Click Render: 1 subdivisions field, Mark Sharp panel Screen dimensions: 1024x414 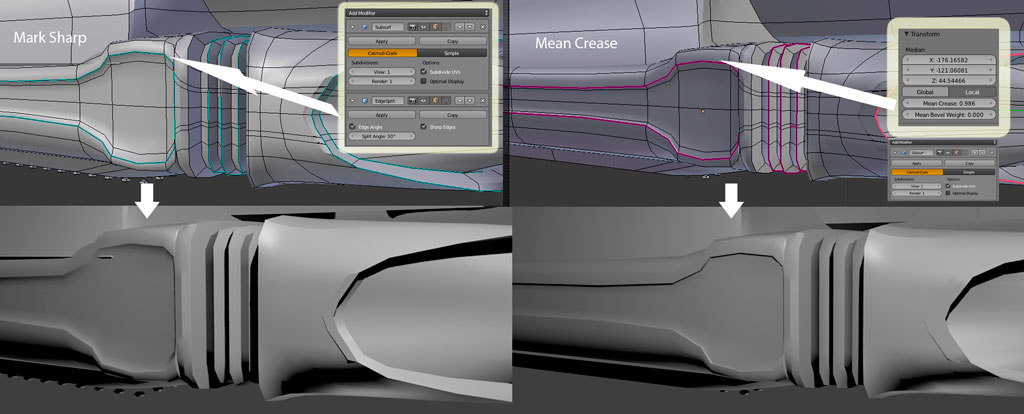[382, 82]
